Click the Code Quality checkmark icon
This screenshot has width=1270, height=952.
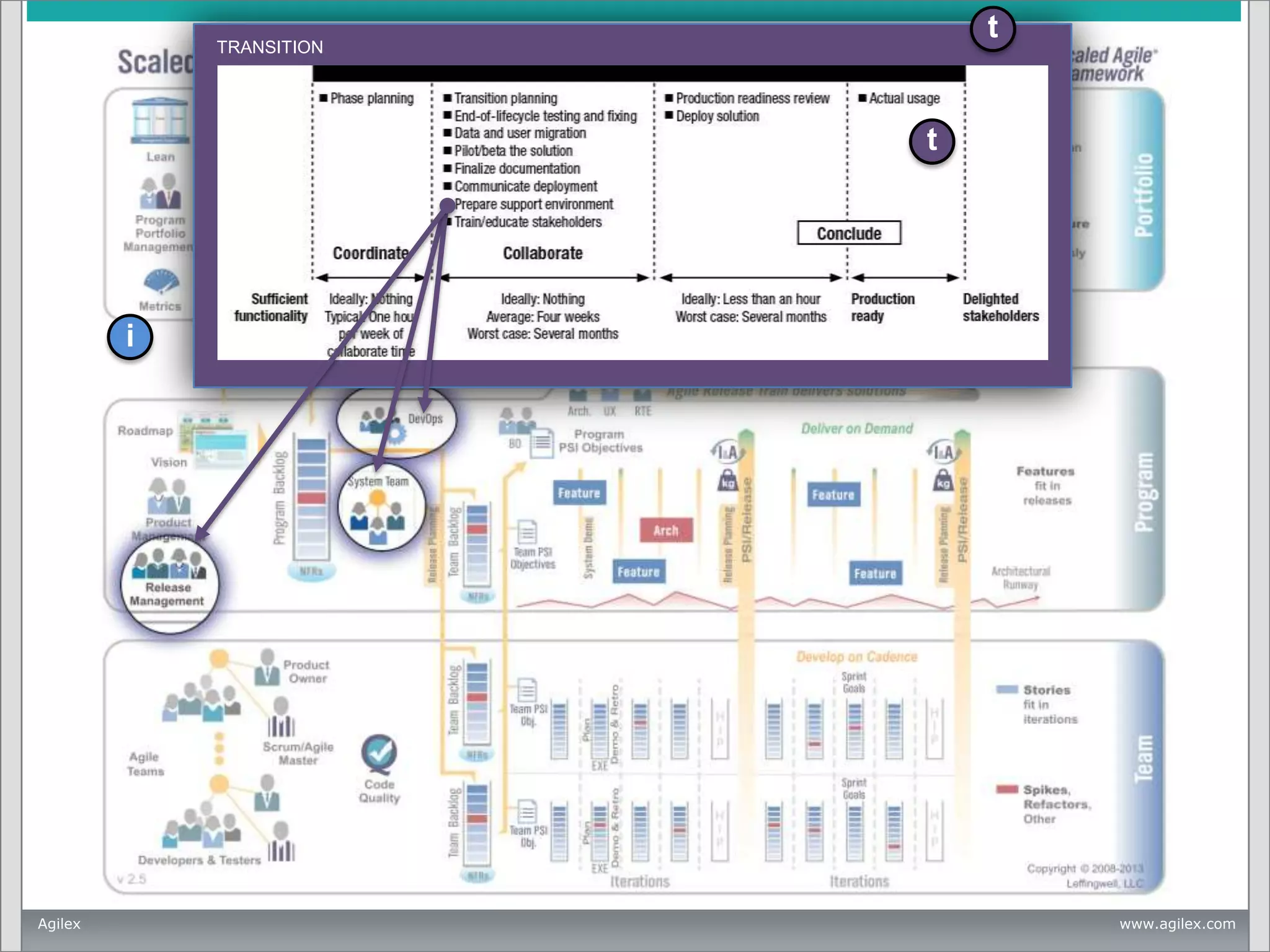[379, 754]
